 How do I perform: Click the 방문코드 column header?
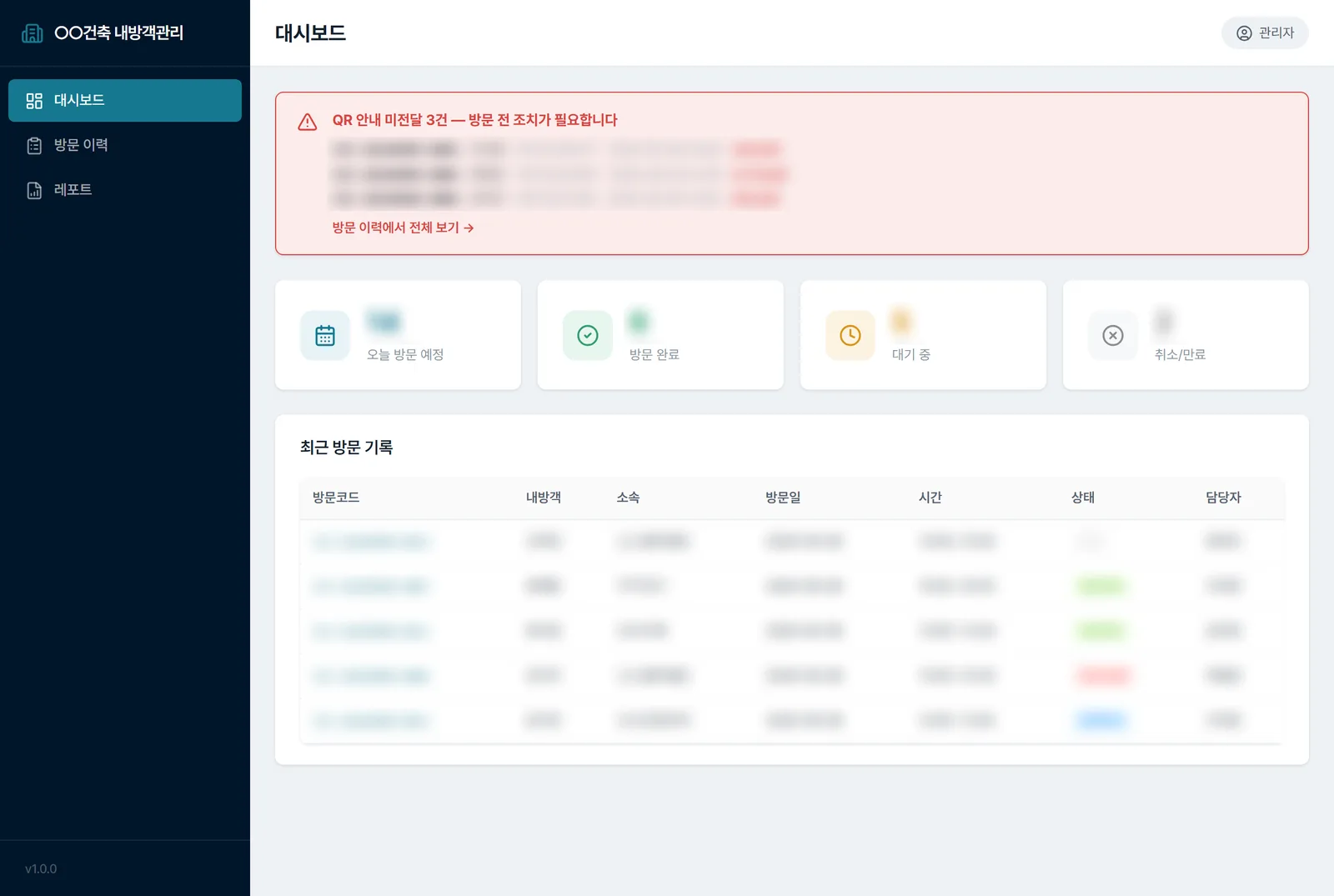click(336, 498)
